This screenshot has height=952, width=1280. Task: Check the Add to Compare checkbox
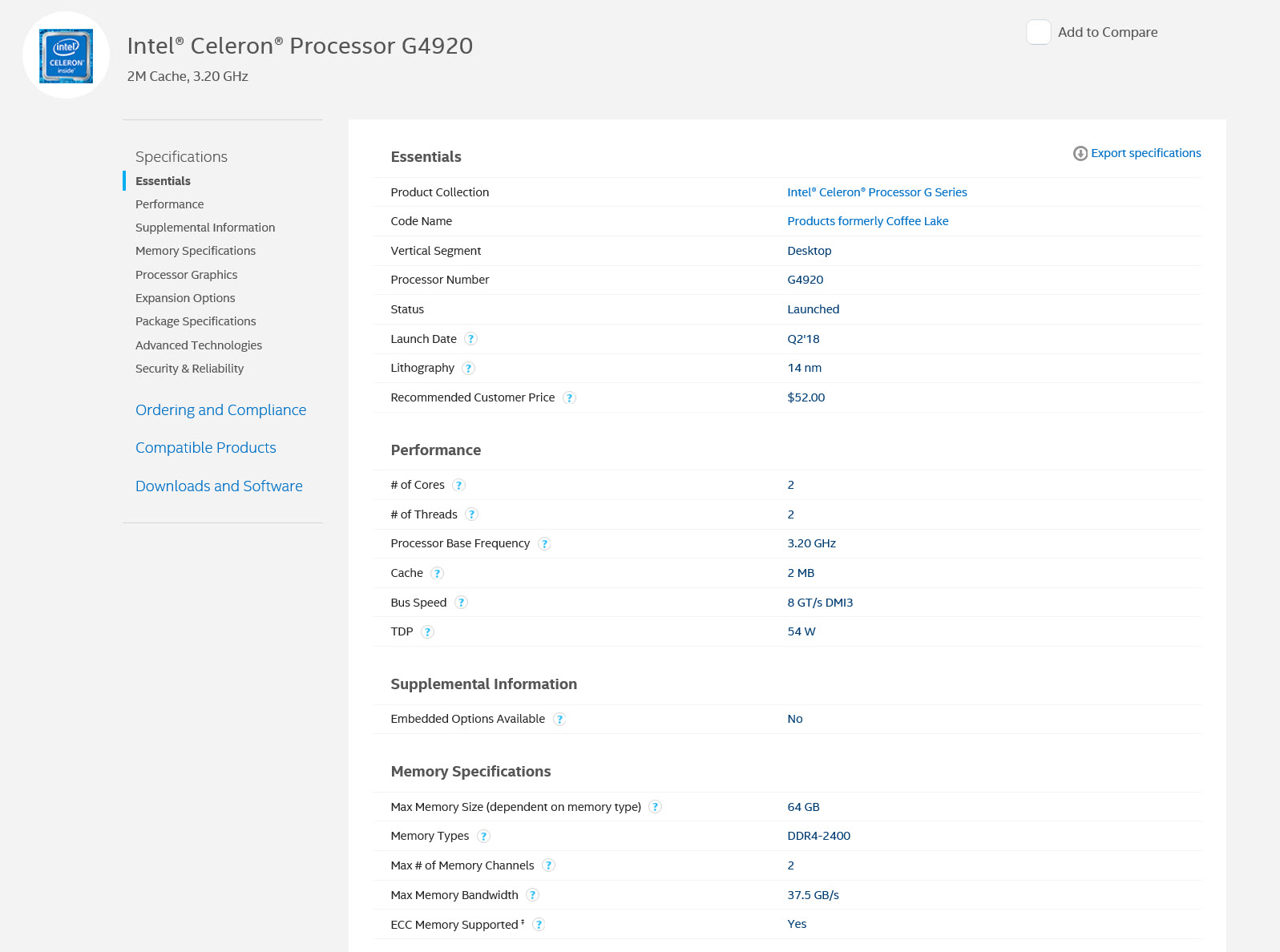1039,33
